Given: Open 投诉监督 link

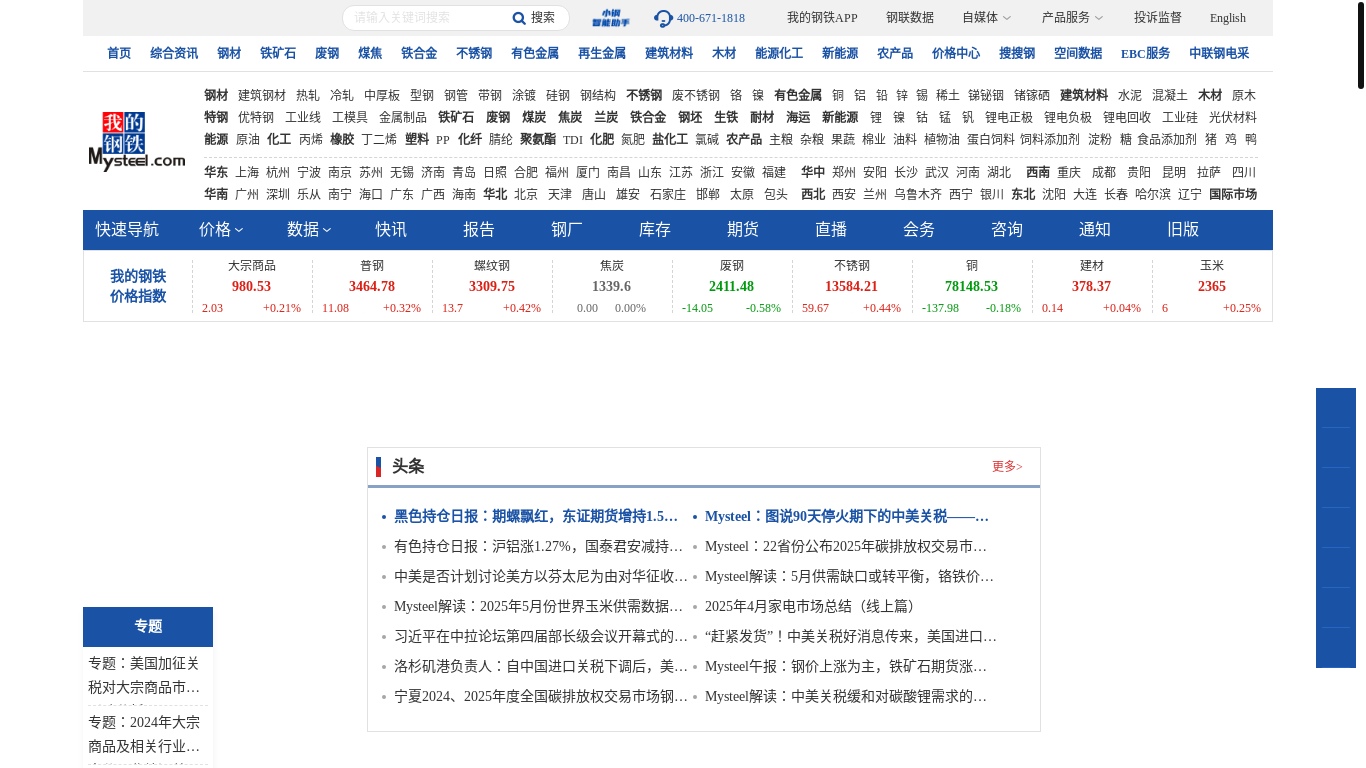Looking at the screenshot, I should (x=1158, y=18).
